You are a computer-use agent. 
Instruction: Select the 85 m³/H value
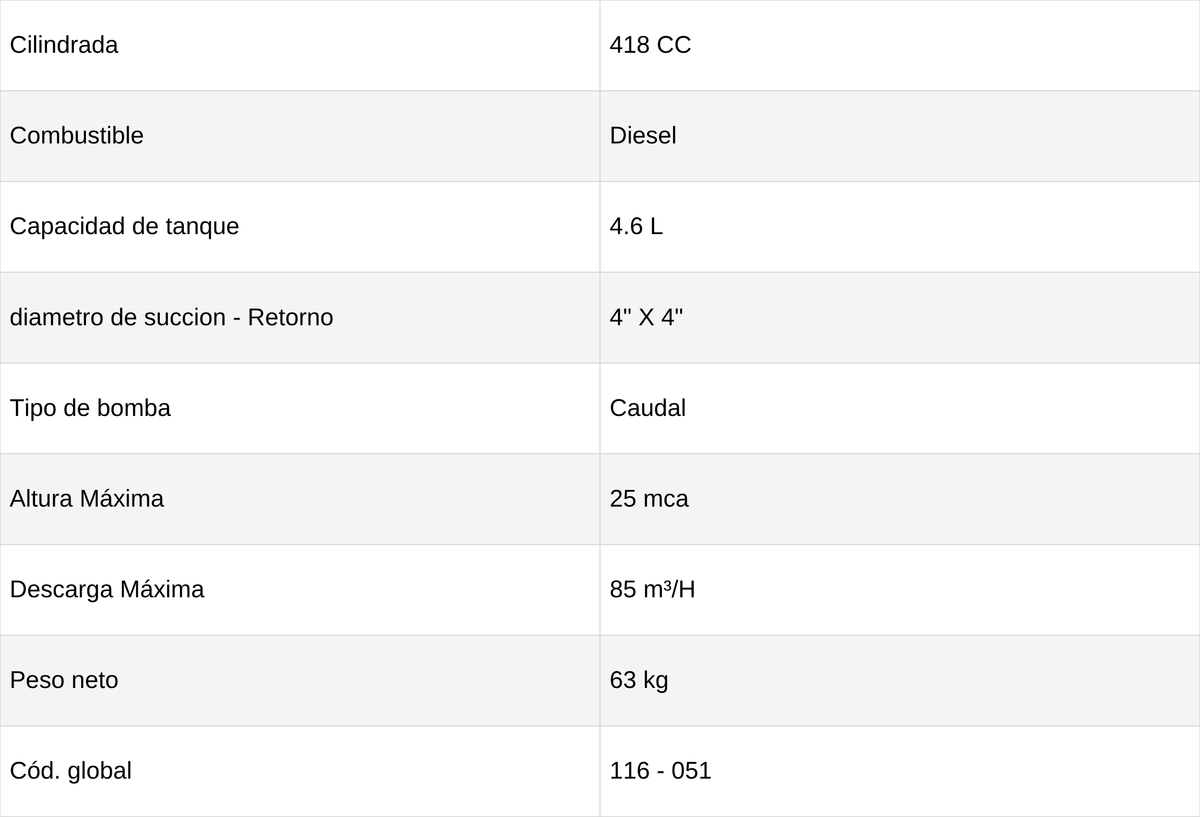pyautogui.click(x=652, y=589)
